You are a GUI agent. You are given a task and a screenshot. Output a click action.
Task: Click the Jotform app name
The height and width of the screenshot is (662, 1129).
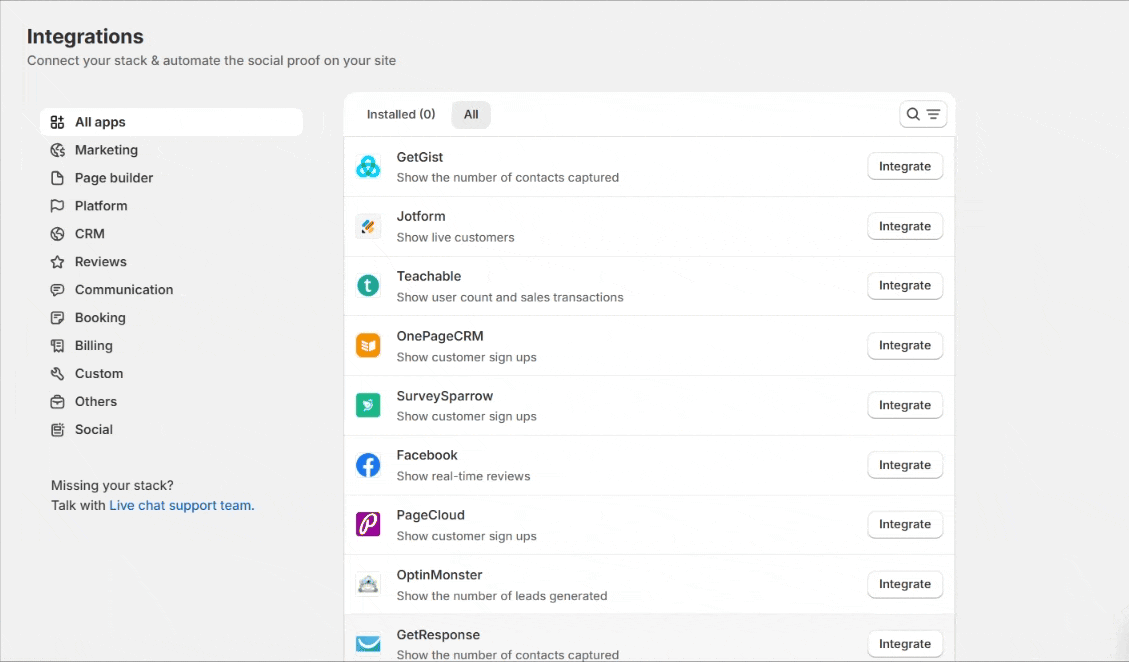[421, 216]
